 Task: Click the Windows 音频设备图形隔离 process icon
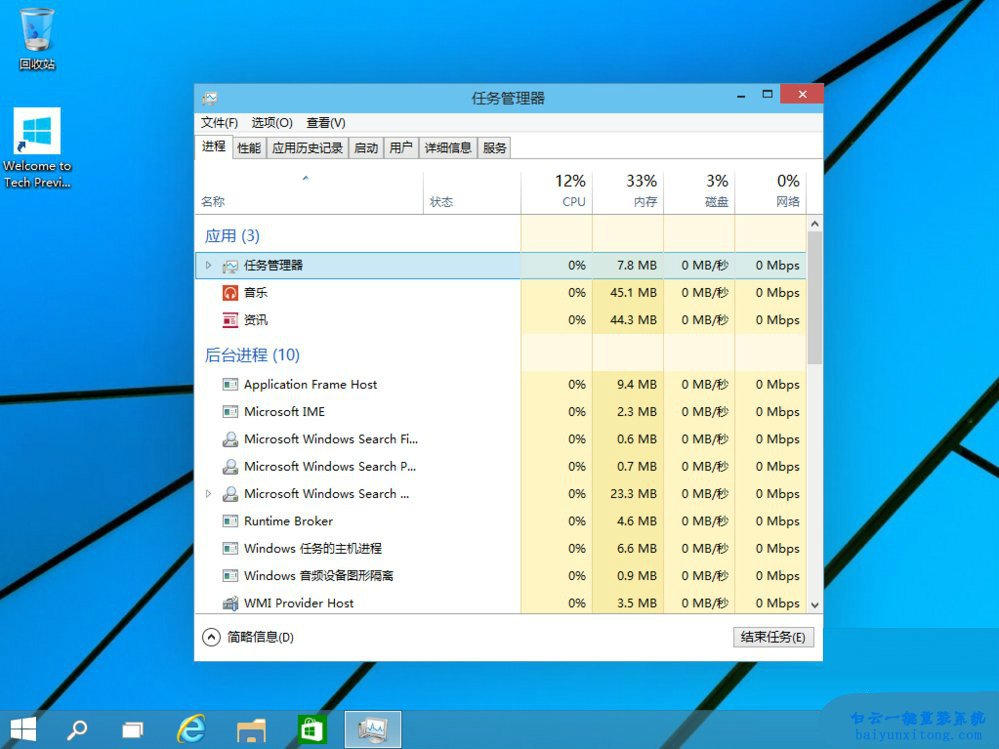228,576
